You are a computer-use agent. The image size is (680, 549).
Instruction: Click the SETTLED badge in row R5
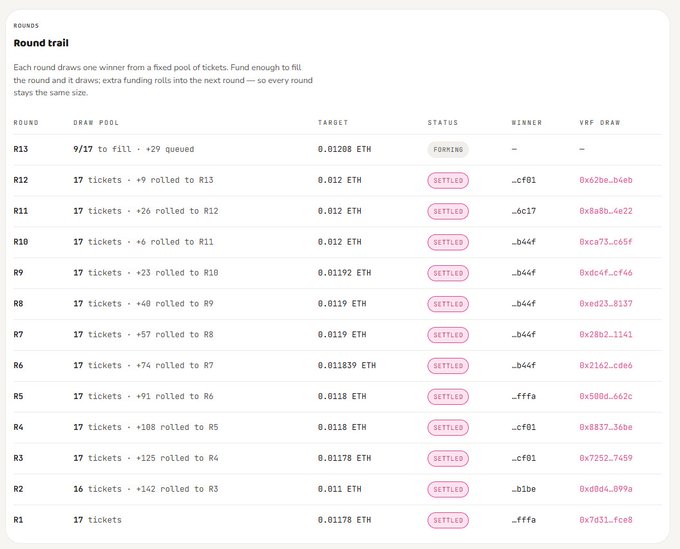coord(448,397)
